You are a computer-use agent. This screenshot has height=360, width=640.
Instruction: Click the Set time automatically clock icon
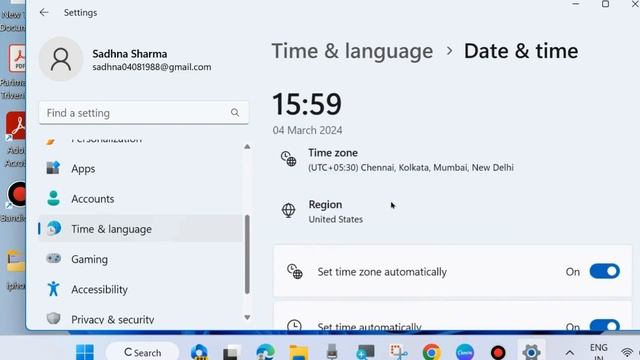click(294, 325)
